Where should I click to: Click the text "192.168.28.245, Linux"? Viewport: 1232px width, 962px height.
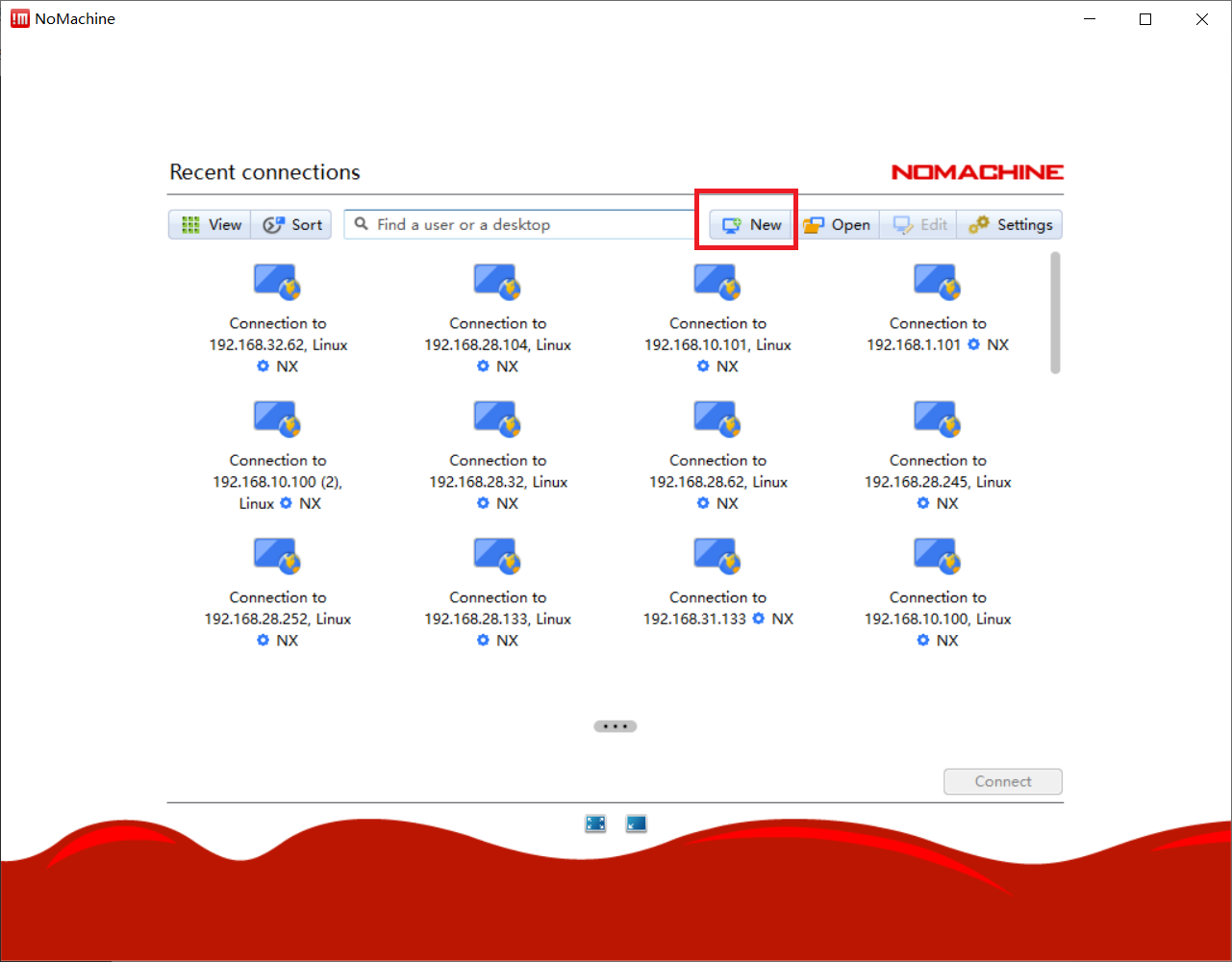[938, 482]
